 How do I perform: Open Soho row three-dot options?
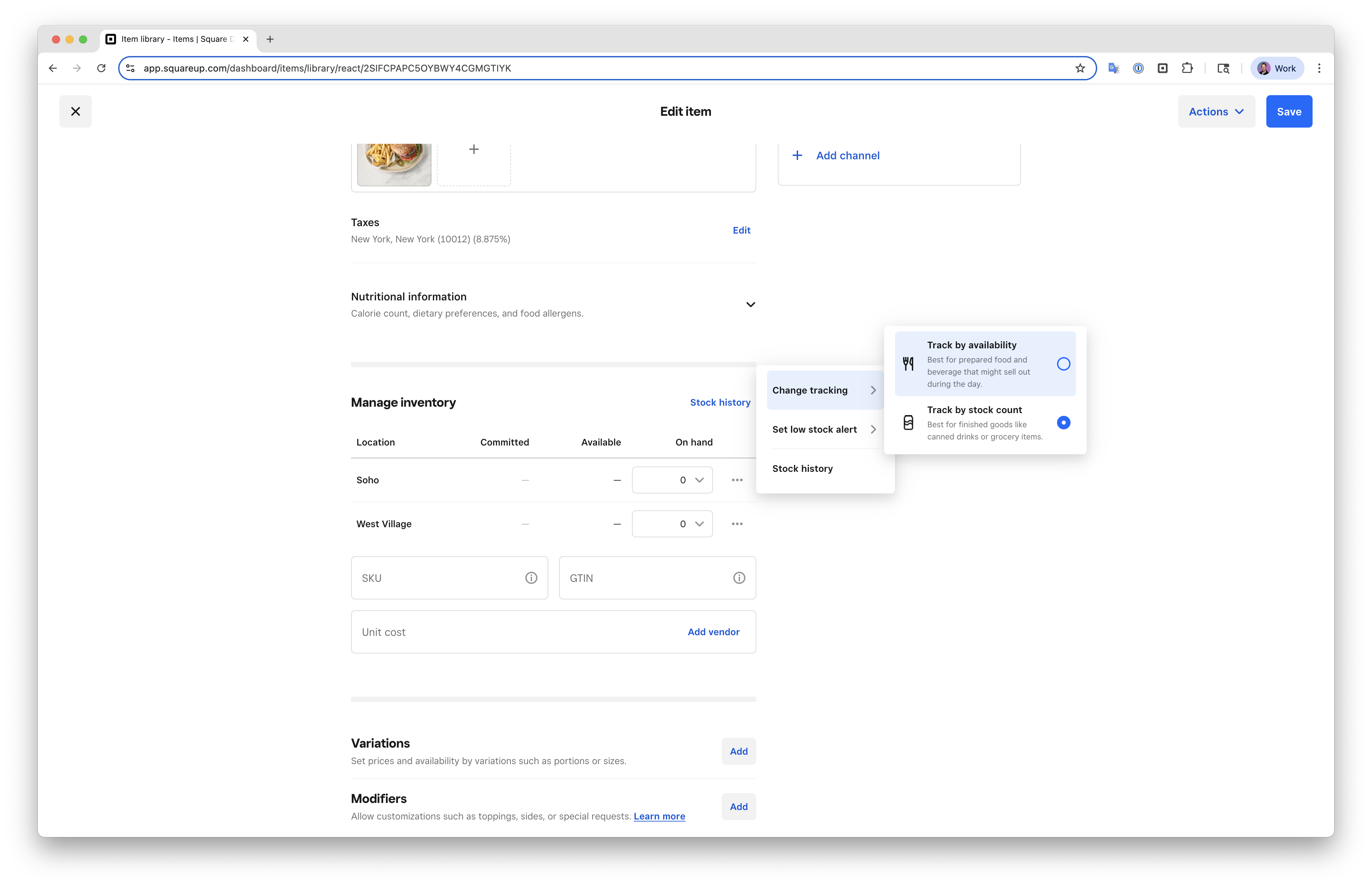pyautogui.click(x=737, y=480)
